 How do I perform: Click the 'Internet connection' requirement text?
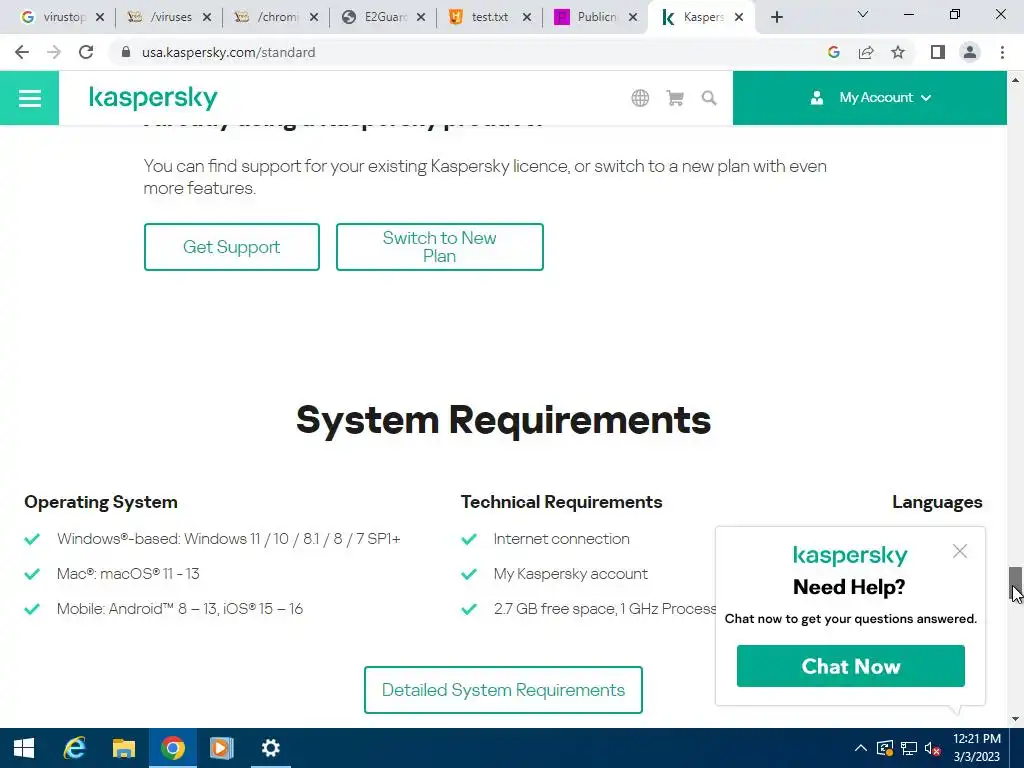(x=562, y=539)
